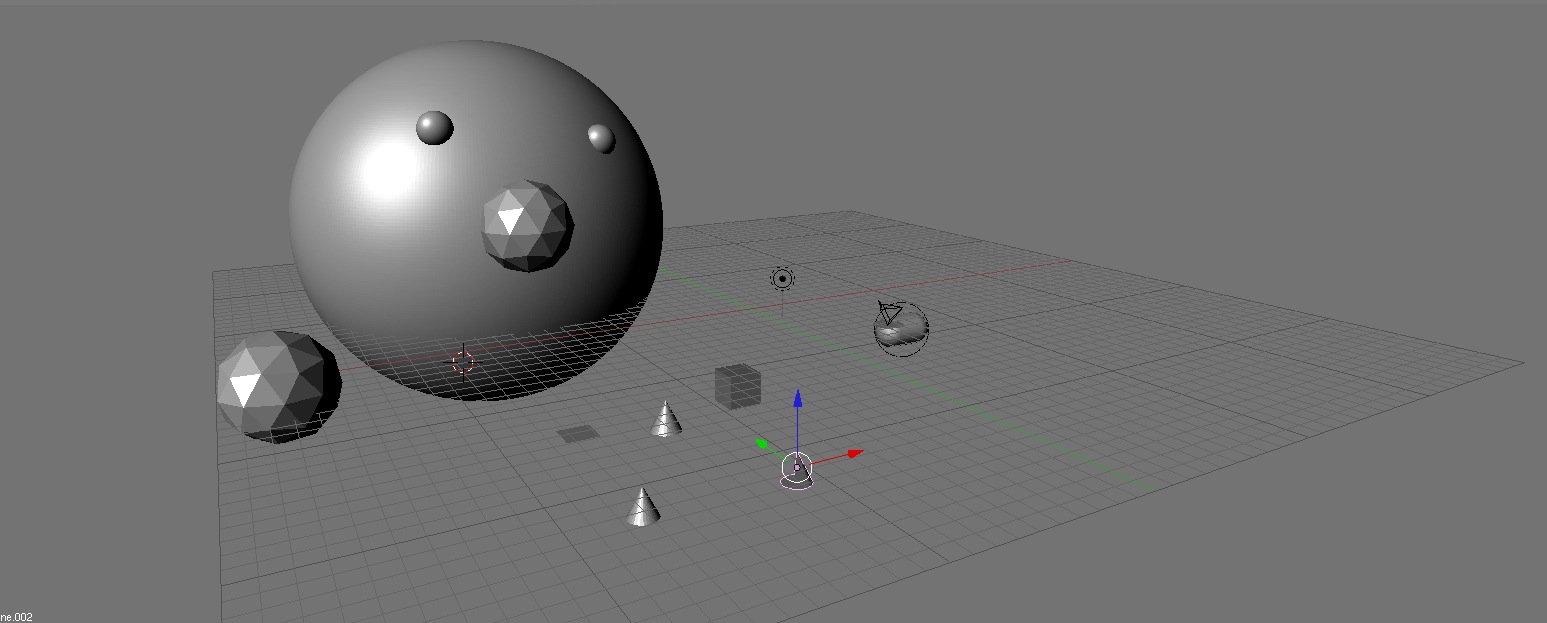1547x623 pixels.
Task: Select the cone beside the flat plane
Action: [x=666, y=420]
